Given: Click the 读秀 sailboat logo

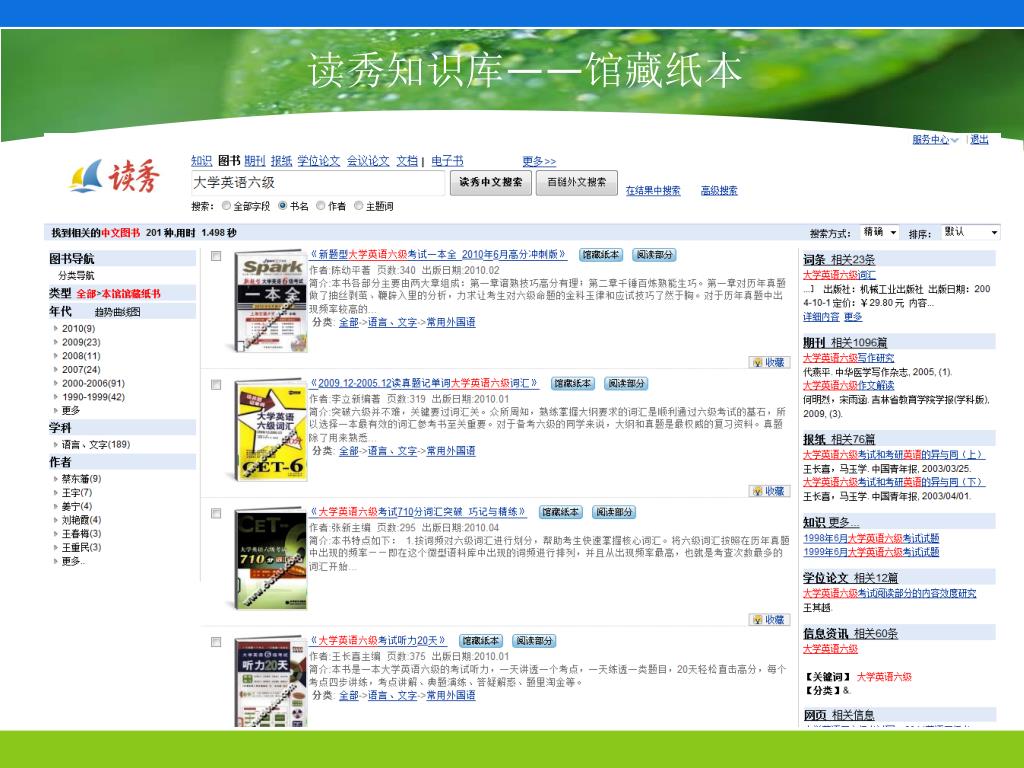Looking at the screenshot, I should 115,176.
